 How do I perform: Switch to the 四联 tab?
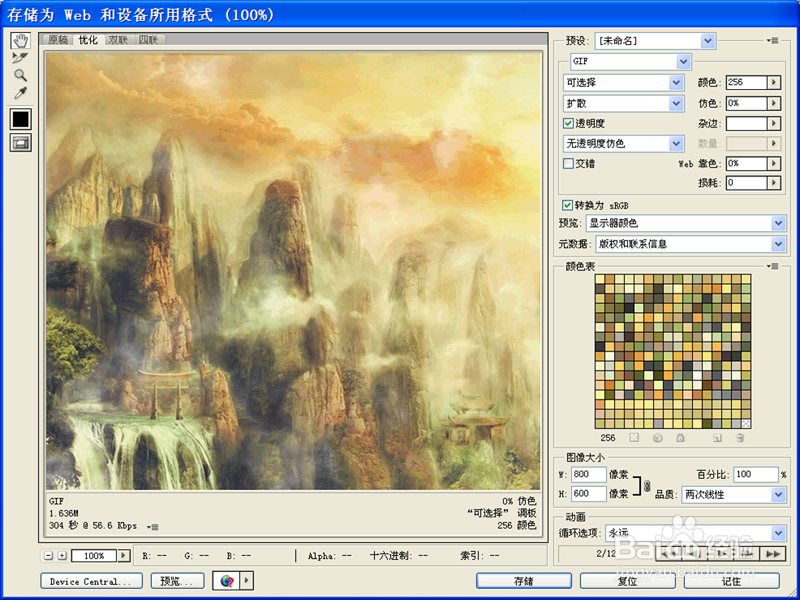149,40
